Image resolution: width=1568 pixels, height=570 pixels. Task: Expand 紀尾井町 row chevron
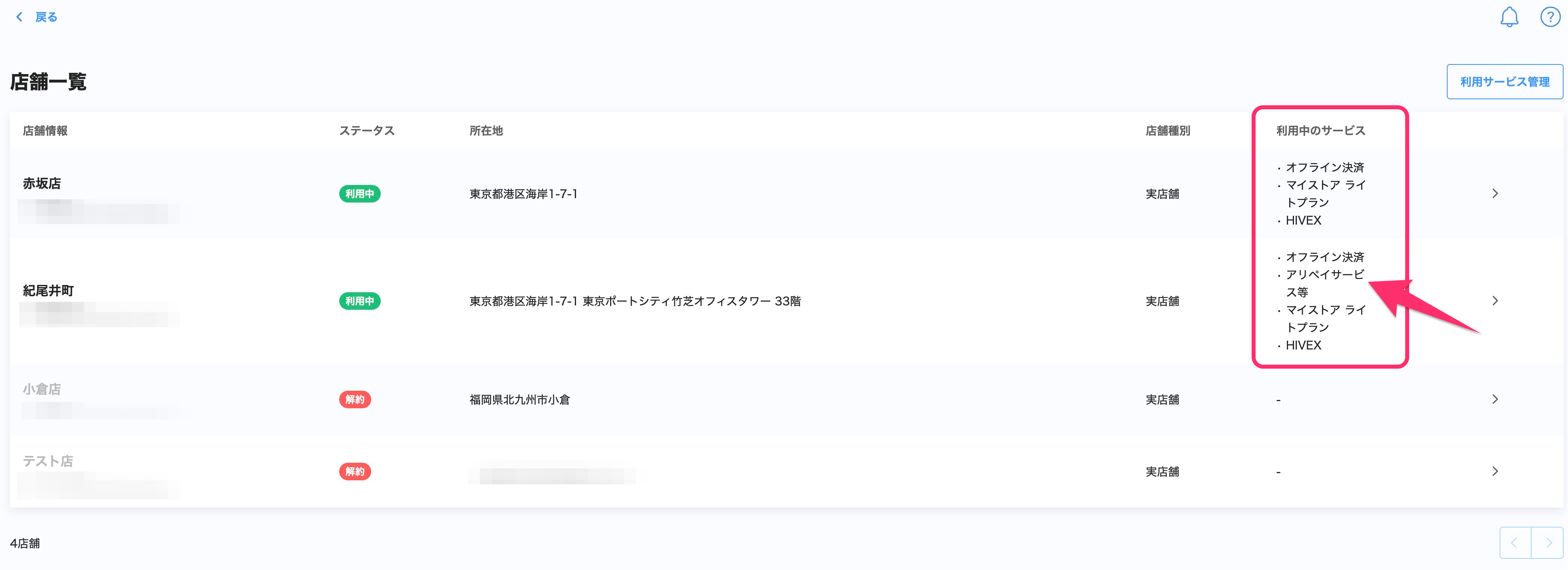[1495, 301]
